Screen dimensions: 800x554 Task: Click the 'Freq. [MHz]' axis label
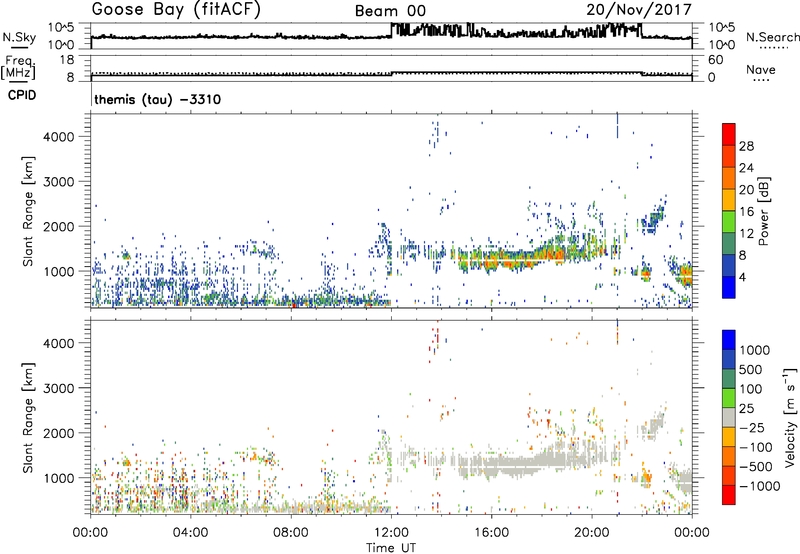[18, 68]
